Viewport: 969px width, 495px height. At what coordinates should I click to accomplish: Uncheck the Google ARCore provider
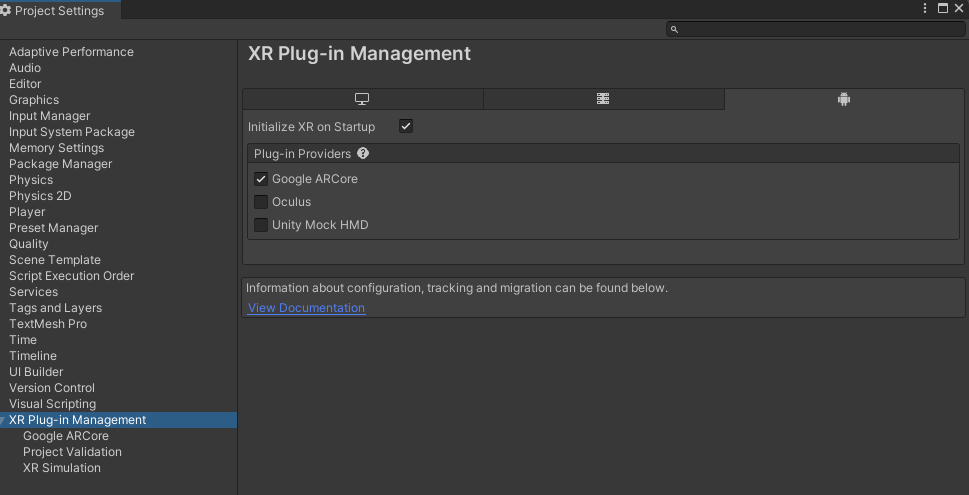click(261, 179)
